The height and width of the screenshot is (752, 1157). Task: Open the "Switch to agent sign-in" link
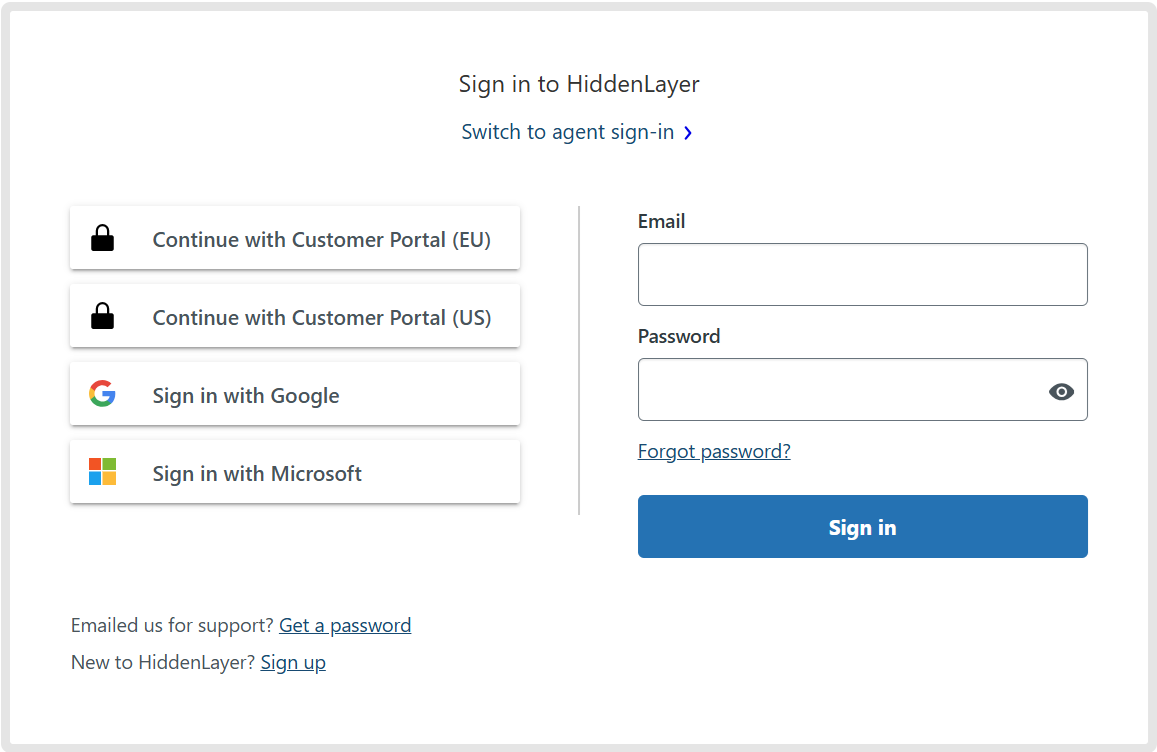pyautogui.click(x=567, y=132)
